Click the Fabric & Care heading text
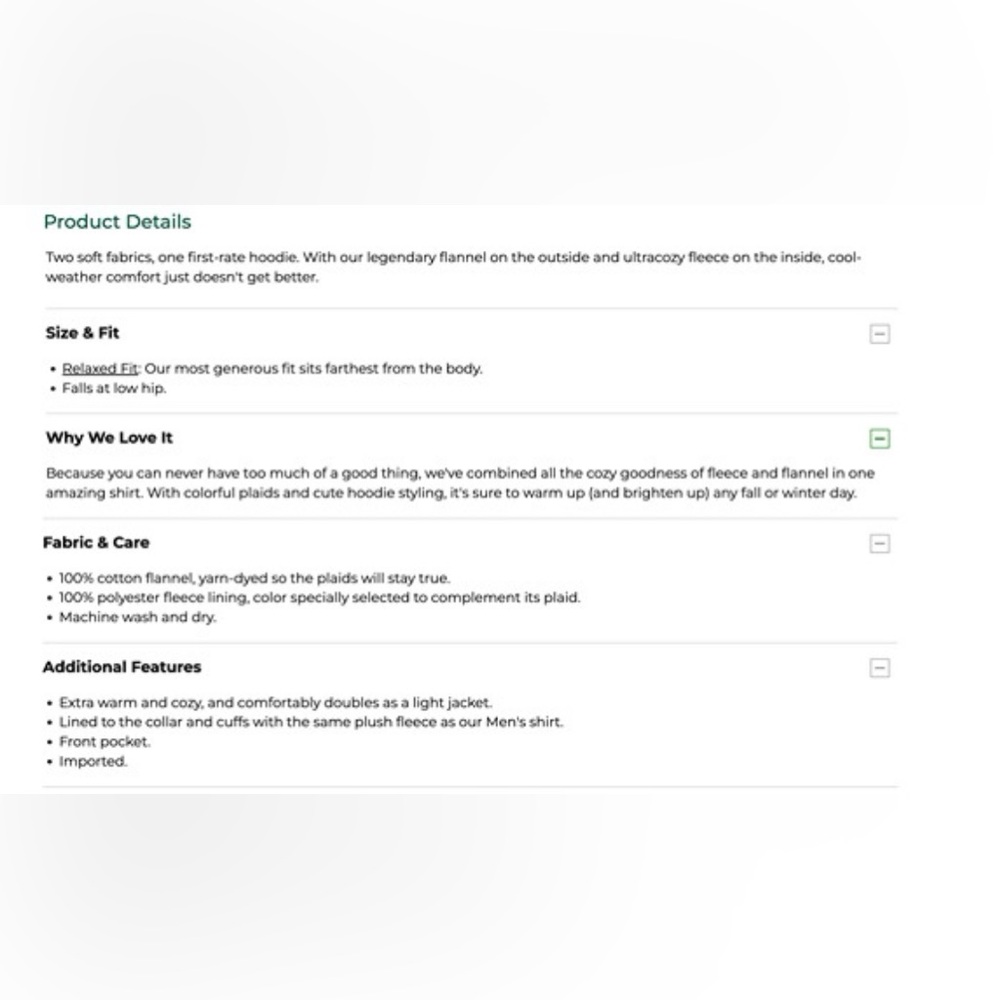The image size is (1000, 1000). coord(96,543)
